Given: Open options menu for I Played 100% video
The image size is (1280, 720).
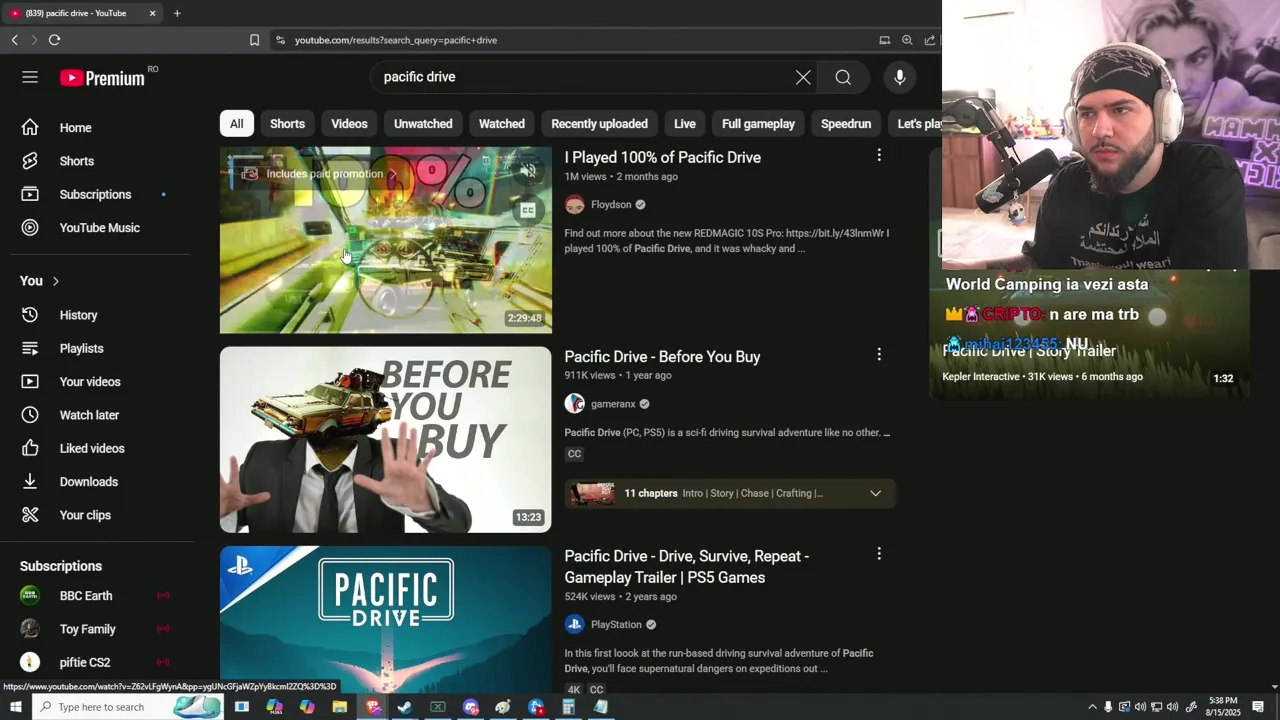Looking at the screenshot, I should coord(879,155).
